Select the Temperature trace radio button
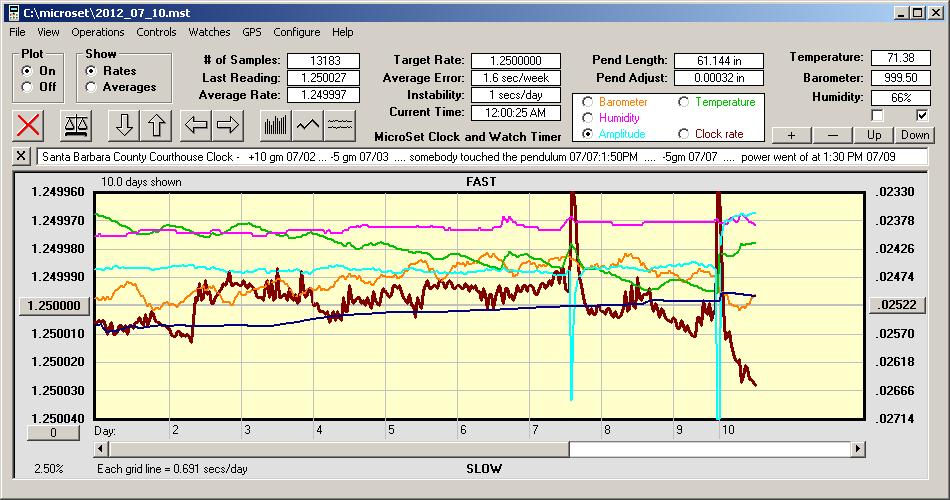 [683, 102]
